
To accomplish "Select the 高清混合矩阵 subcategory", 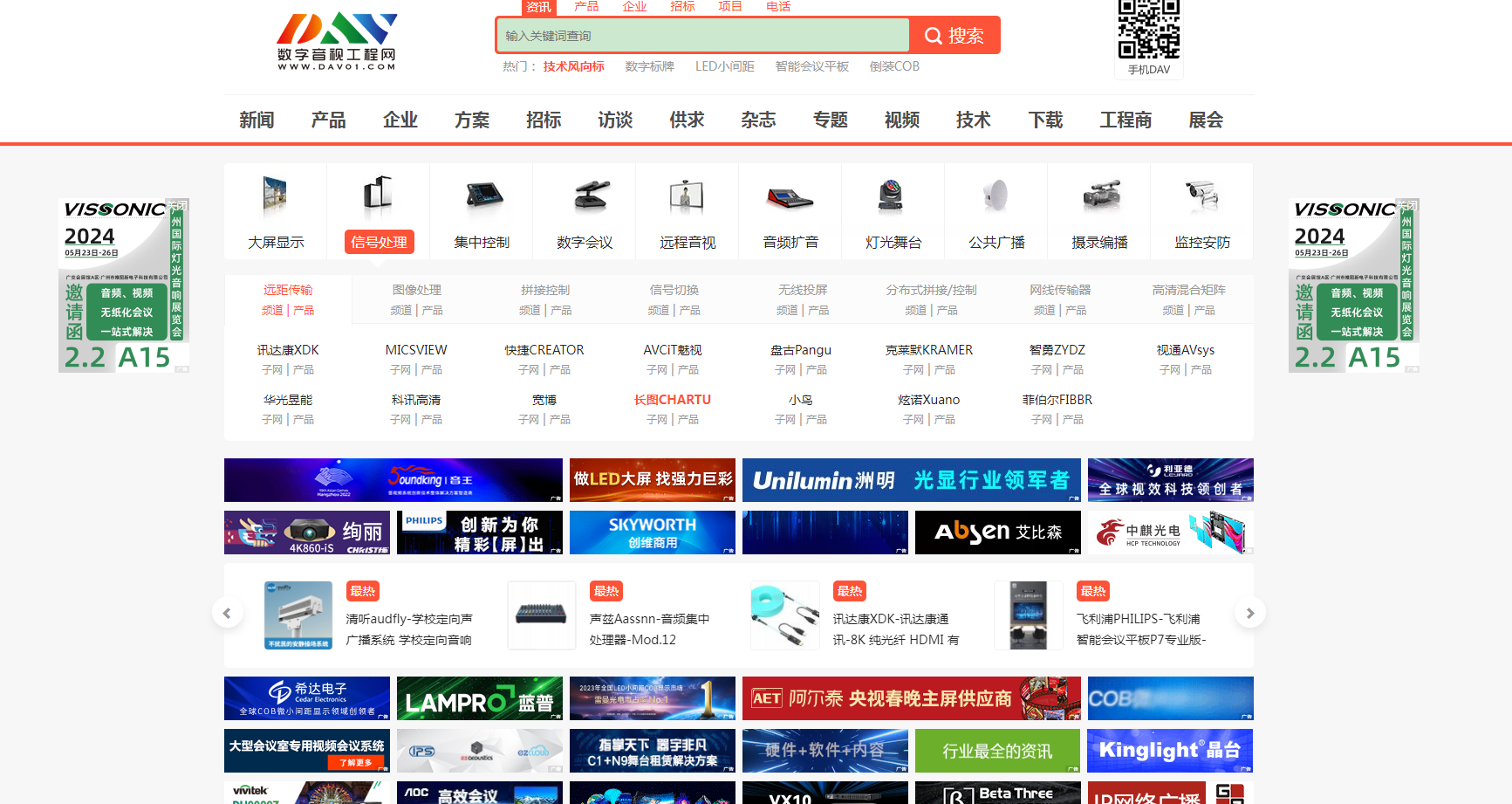I will pyautogui.click(x=1188, y=290).
